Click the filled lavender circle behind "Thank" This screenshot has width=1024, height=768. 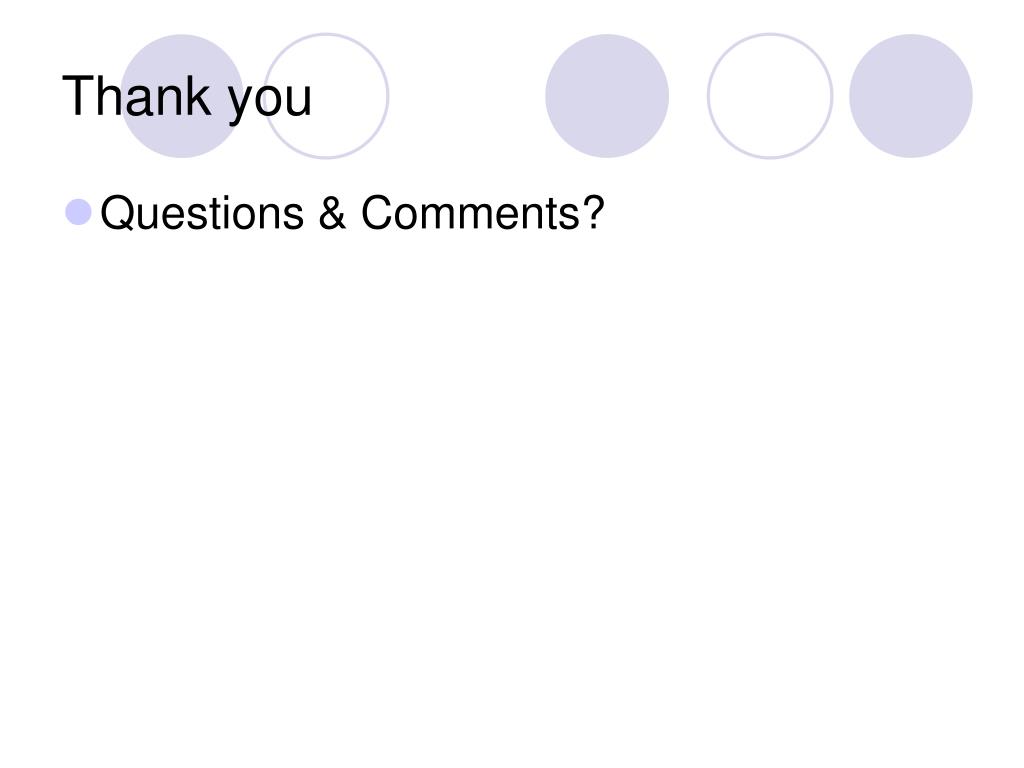point(182,96)
